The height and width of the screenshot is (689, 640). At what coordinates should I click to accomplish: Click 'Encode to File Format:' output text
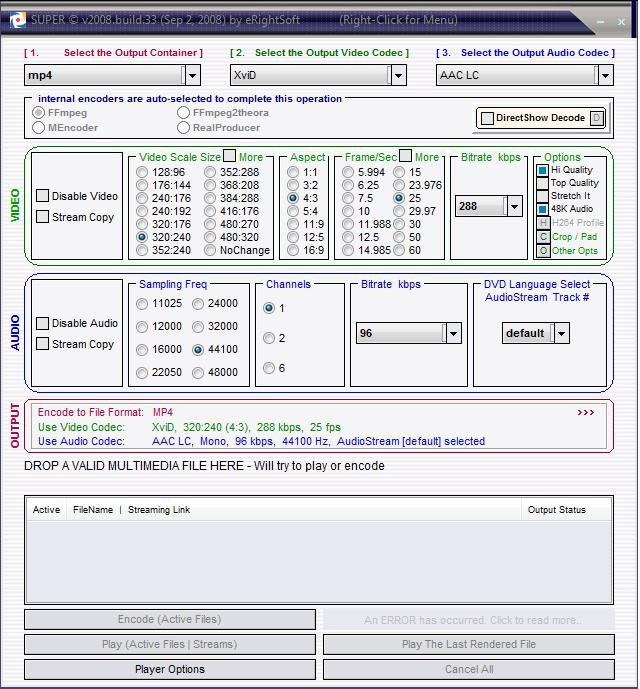(x=91, y=412)
